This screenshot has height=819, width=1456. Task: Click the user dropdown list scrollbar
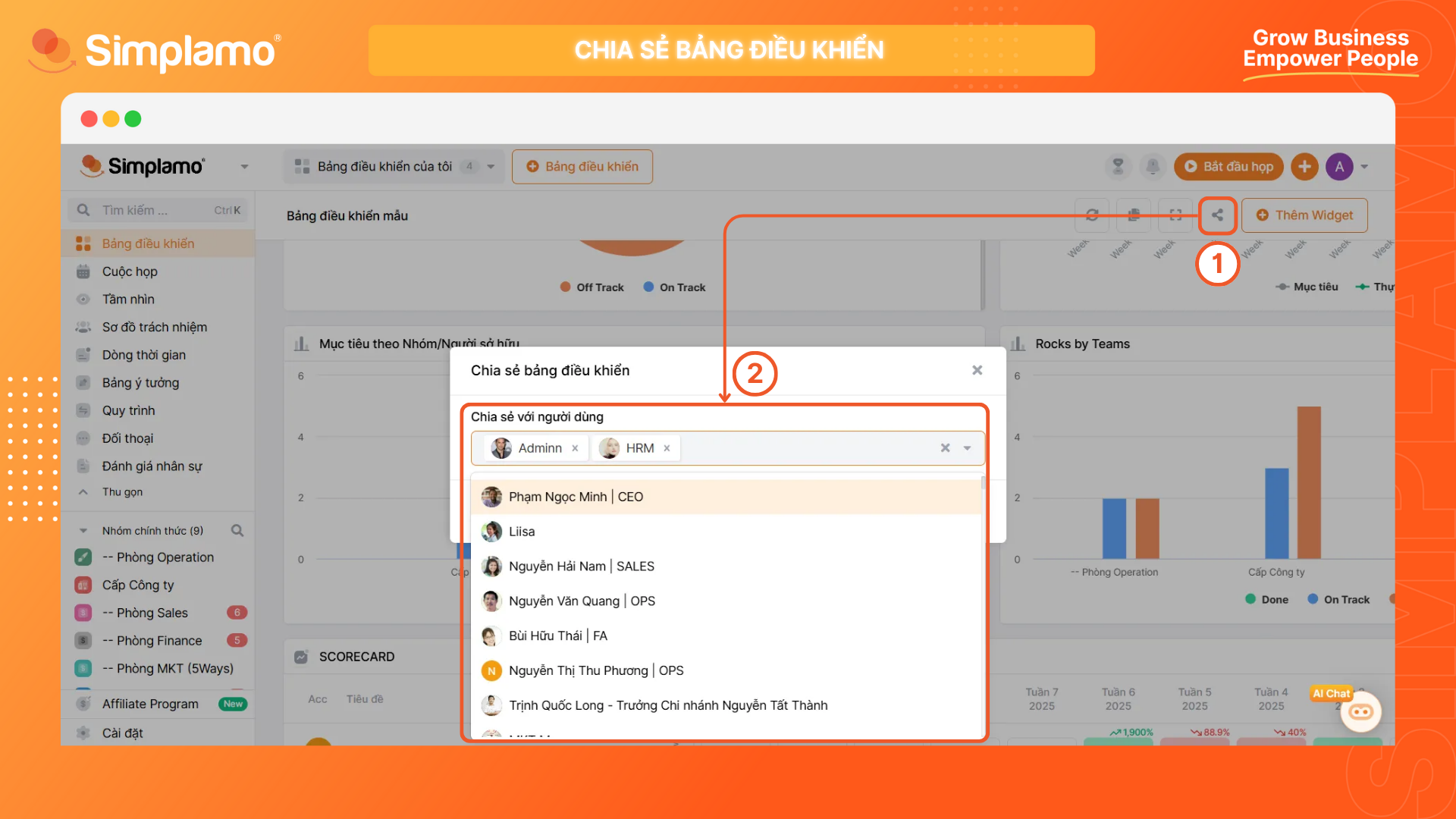(x=984, y=484)
